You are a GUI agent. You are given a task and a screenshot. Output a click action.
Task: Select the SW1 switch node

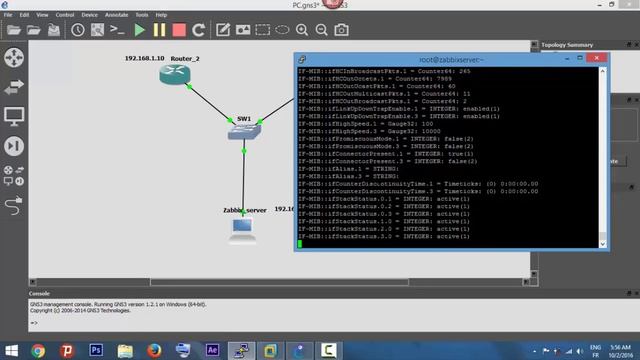point(244,131)
